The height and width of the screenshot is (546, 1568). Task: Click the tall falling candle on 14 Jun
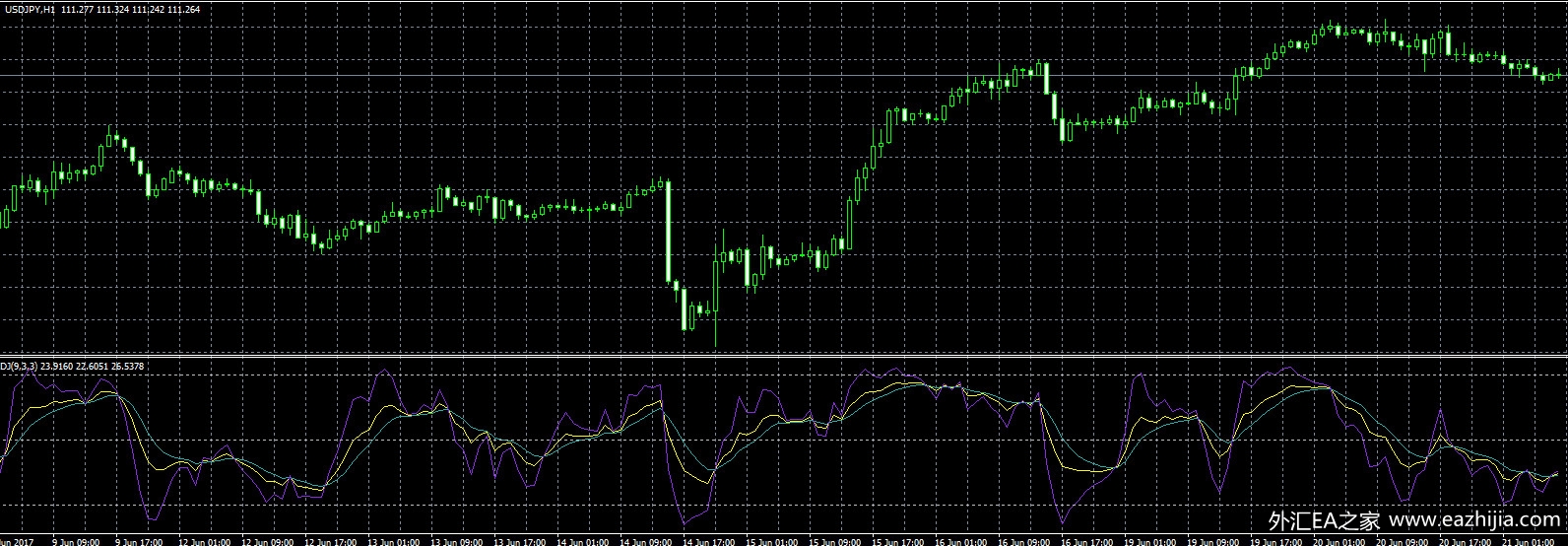pos(667,233)
